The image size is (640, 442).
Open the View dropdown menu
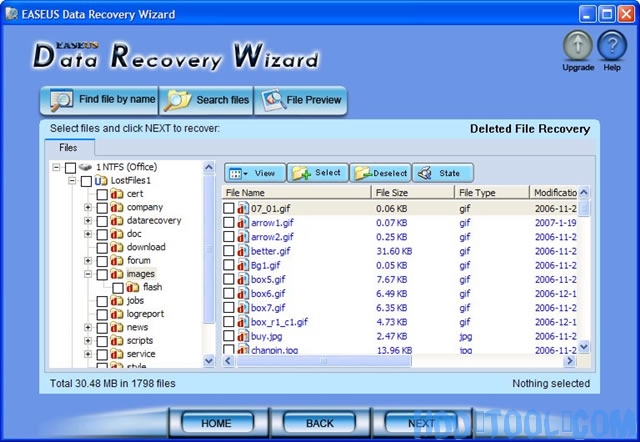(x=255, y=173)
